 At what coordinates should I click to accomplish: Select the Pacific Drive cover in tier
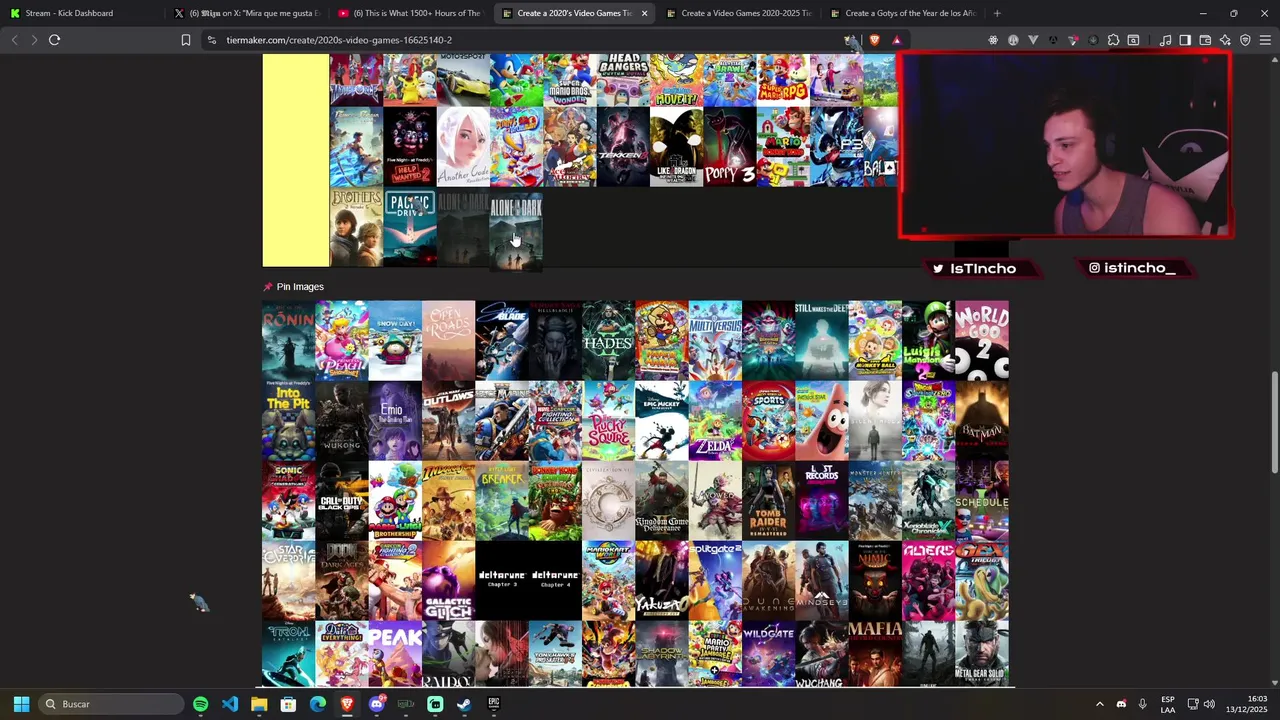tap(410, 229)
